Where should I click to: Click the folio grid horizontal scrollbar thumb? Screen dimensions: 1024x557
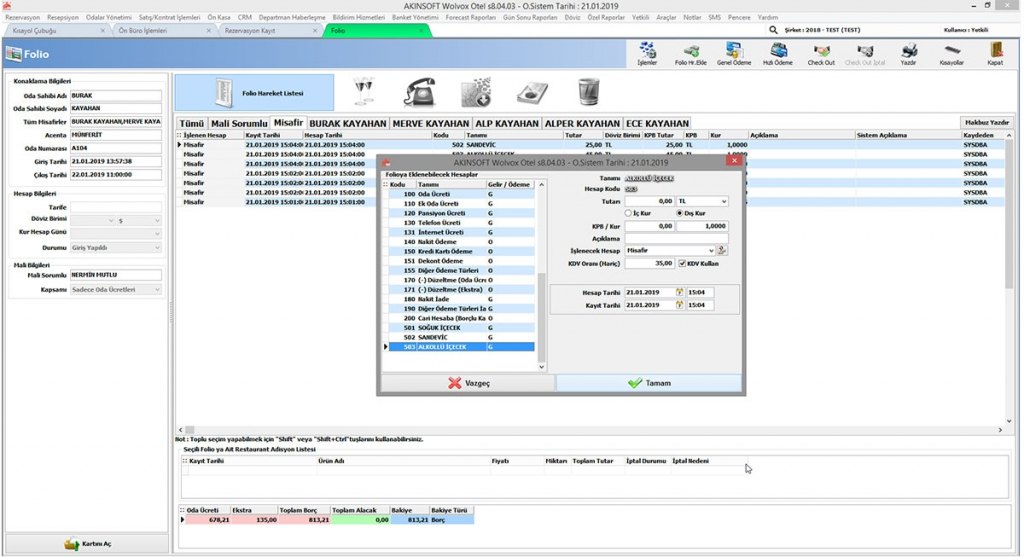189,430
